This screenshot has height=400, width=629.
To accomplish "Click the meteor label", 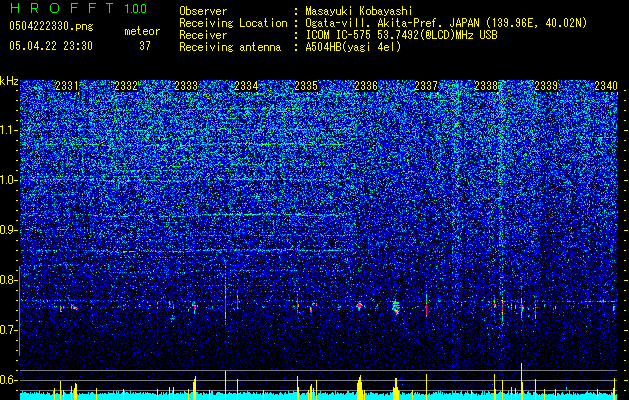I will [142, 31].
